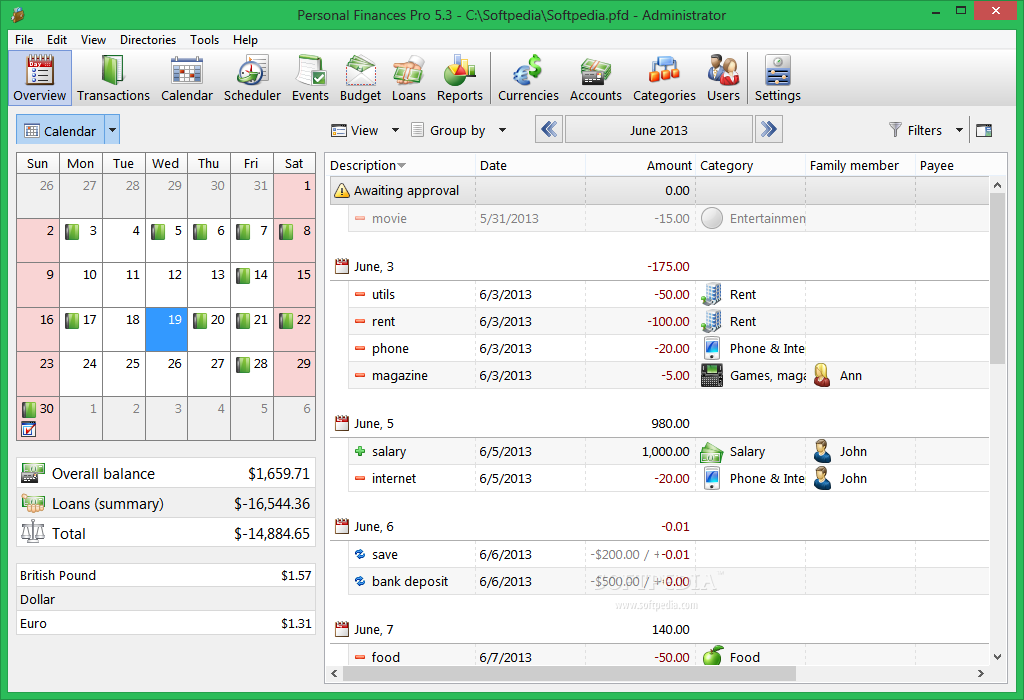Click the Amount column header

click(x=640, y=165)
